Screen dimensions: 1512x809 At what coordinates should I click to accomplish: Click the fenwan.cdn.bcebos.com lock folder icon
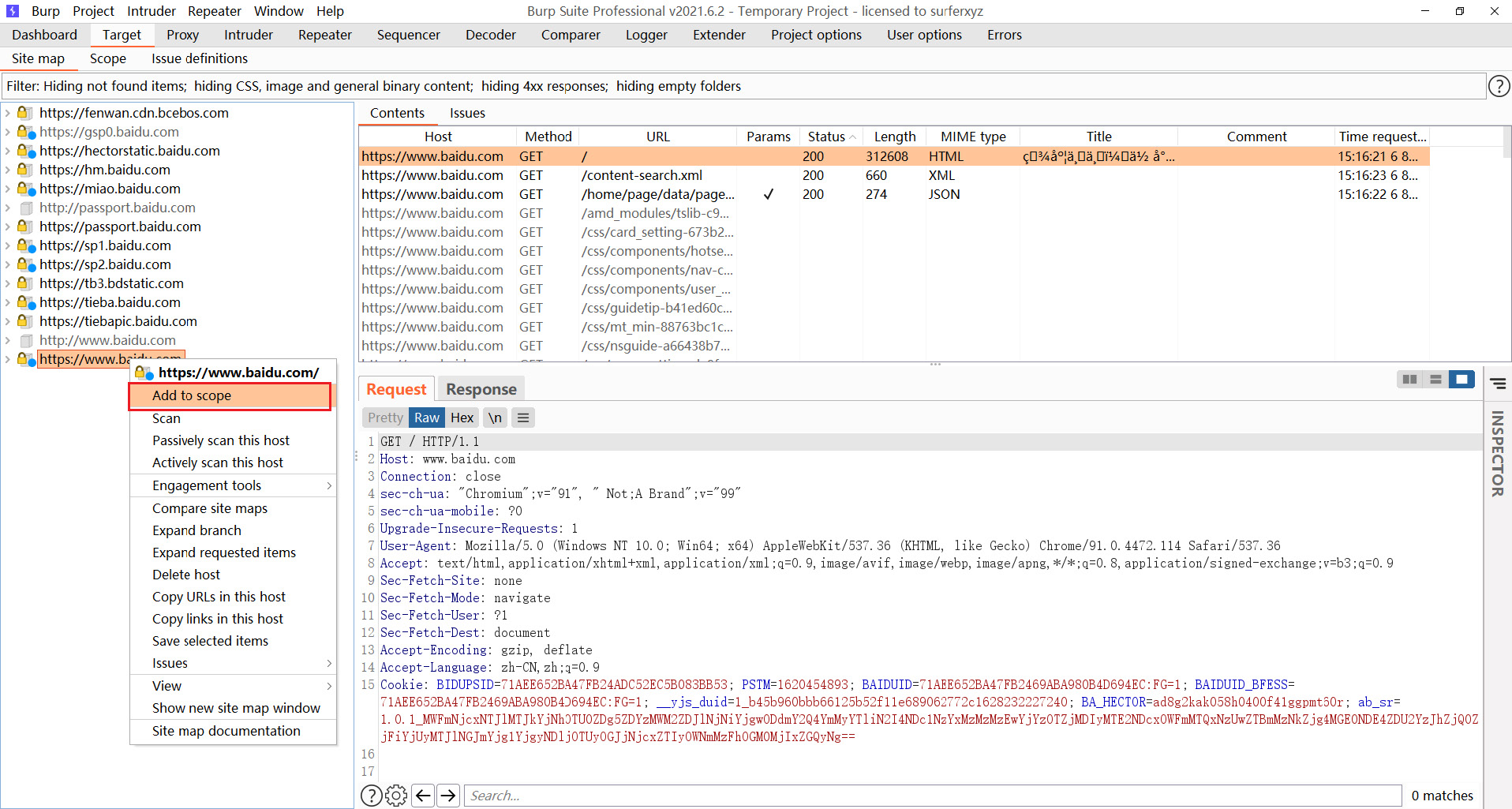tap(25, 113)
